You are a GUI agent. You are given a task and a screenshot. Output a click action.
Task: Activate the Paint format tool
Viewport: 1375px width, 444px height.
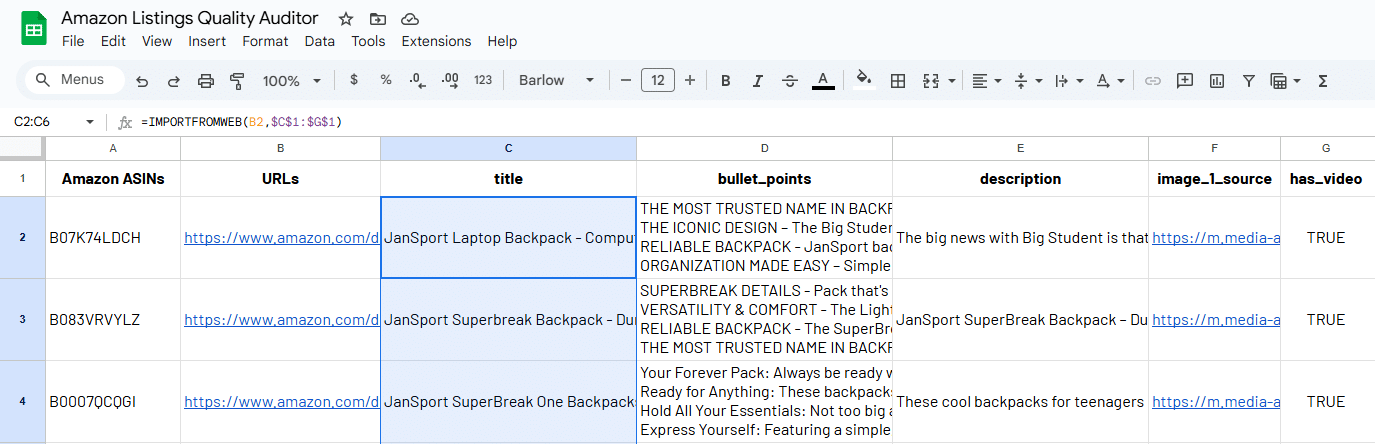[x=237, y=81]
